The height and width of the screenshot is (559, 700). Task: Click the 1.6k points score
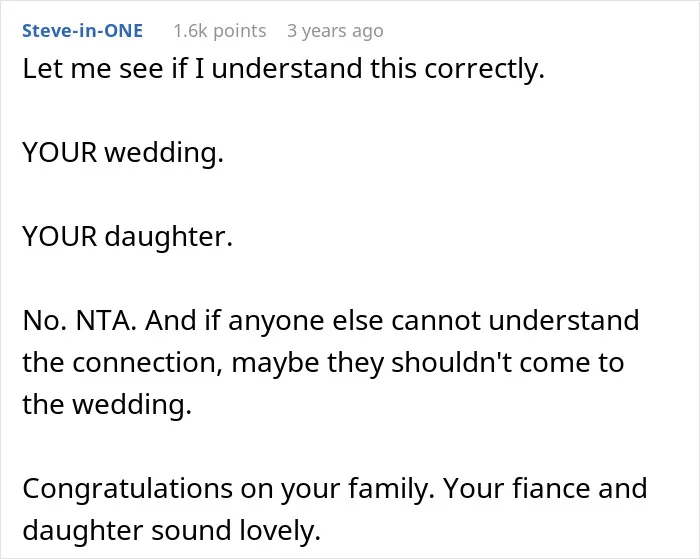point(220,31)
